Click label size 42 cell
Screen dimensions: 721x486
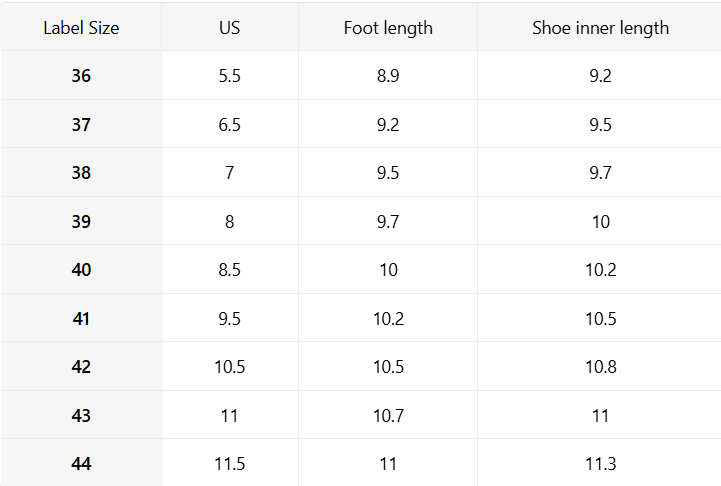coord(81,367)
